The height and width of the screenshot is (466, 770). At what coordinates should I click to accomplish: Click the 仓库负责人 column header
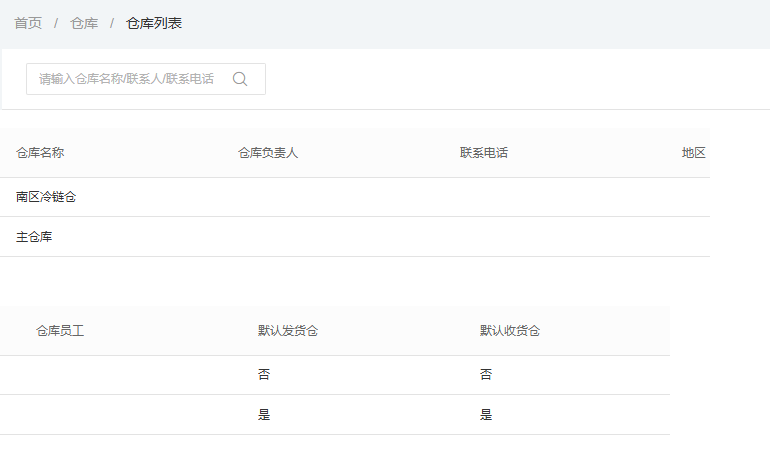pos(268,153)
